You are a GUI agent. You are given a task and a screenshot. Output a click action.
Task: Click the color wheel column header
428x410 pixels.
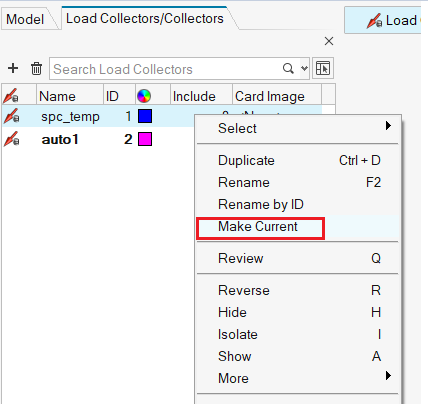(x=144, y=96)
